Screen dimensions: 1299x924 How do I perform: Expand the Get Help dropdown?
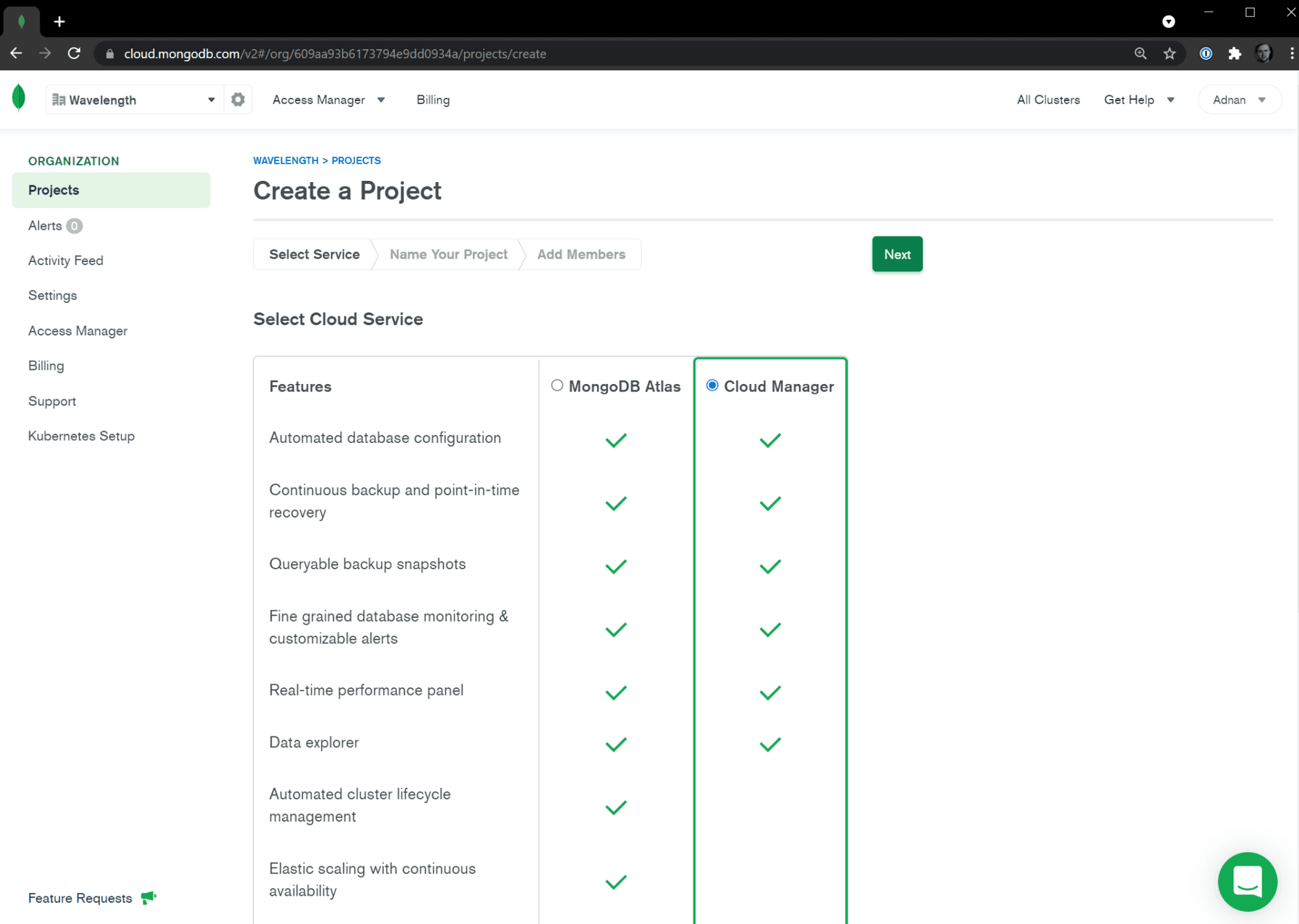(1139, 100)
